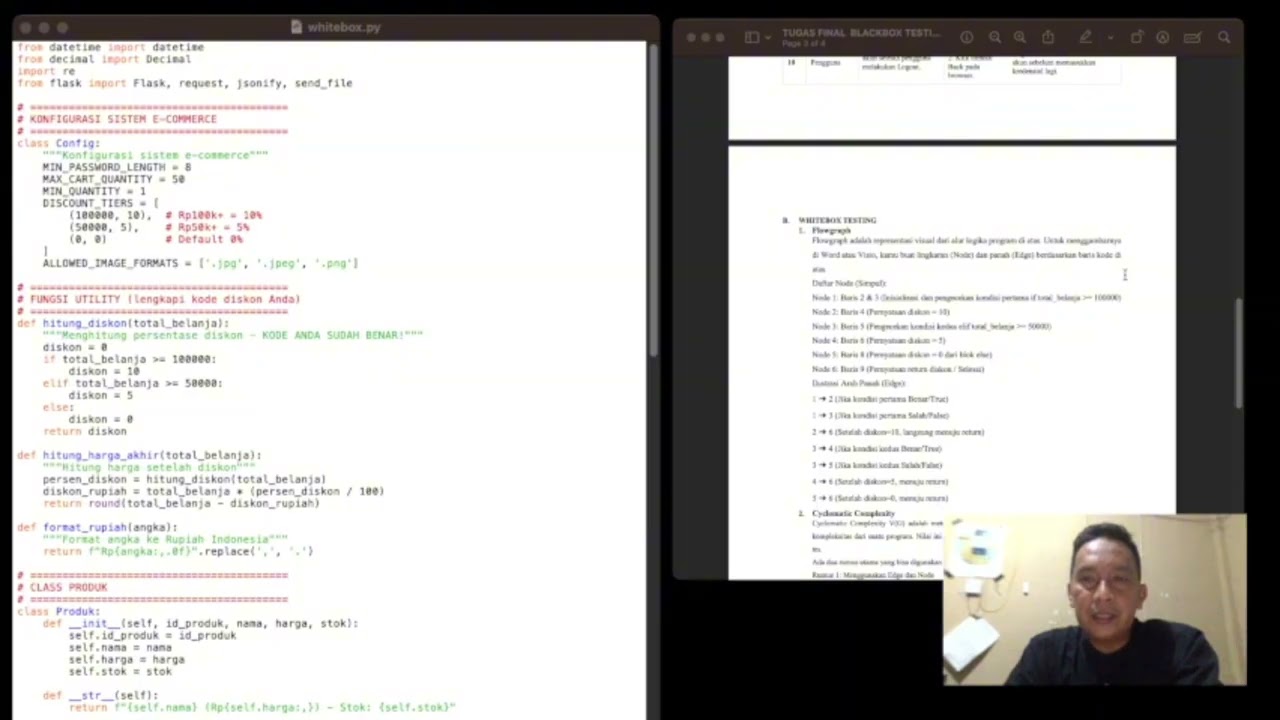This screenshot has width=1280, height=720.
Task: Rotate the page with the rotate icon
Action: click(x=1137, y=37)
